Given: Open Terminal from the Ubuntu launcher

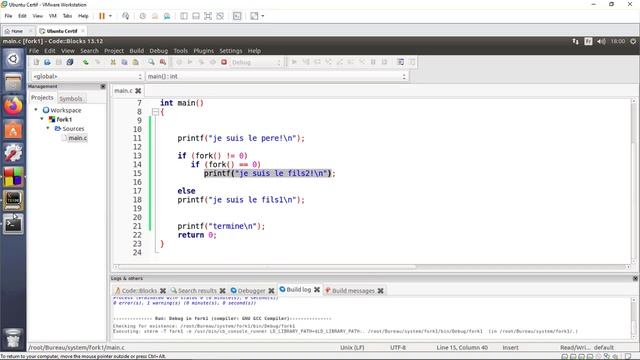Looking at the screenshot, I should pyautogui.click(x=13, y=224).
